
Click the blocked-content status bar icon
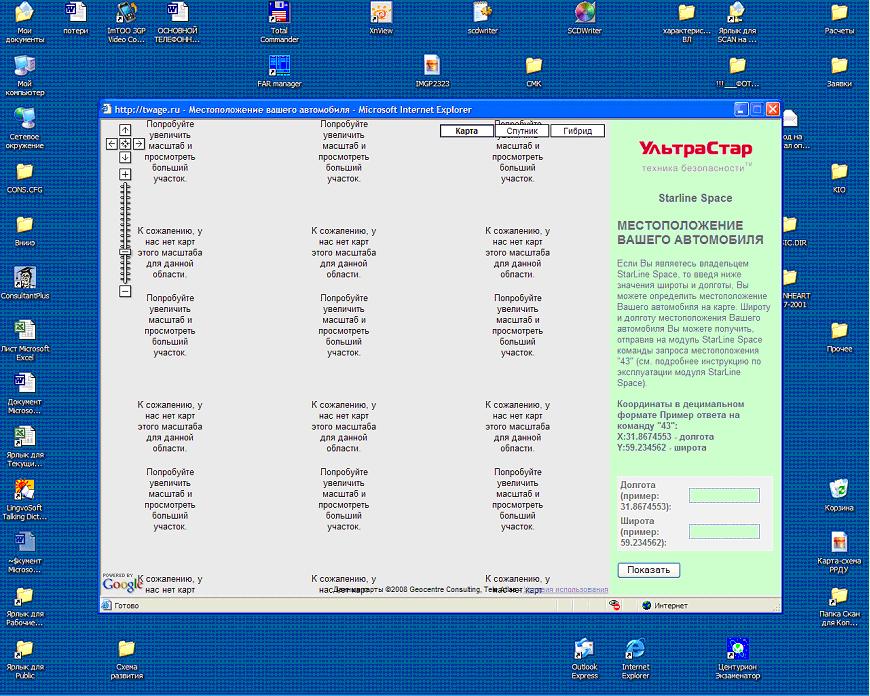point(615,605)
